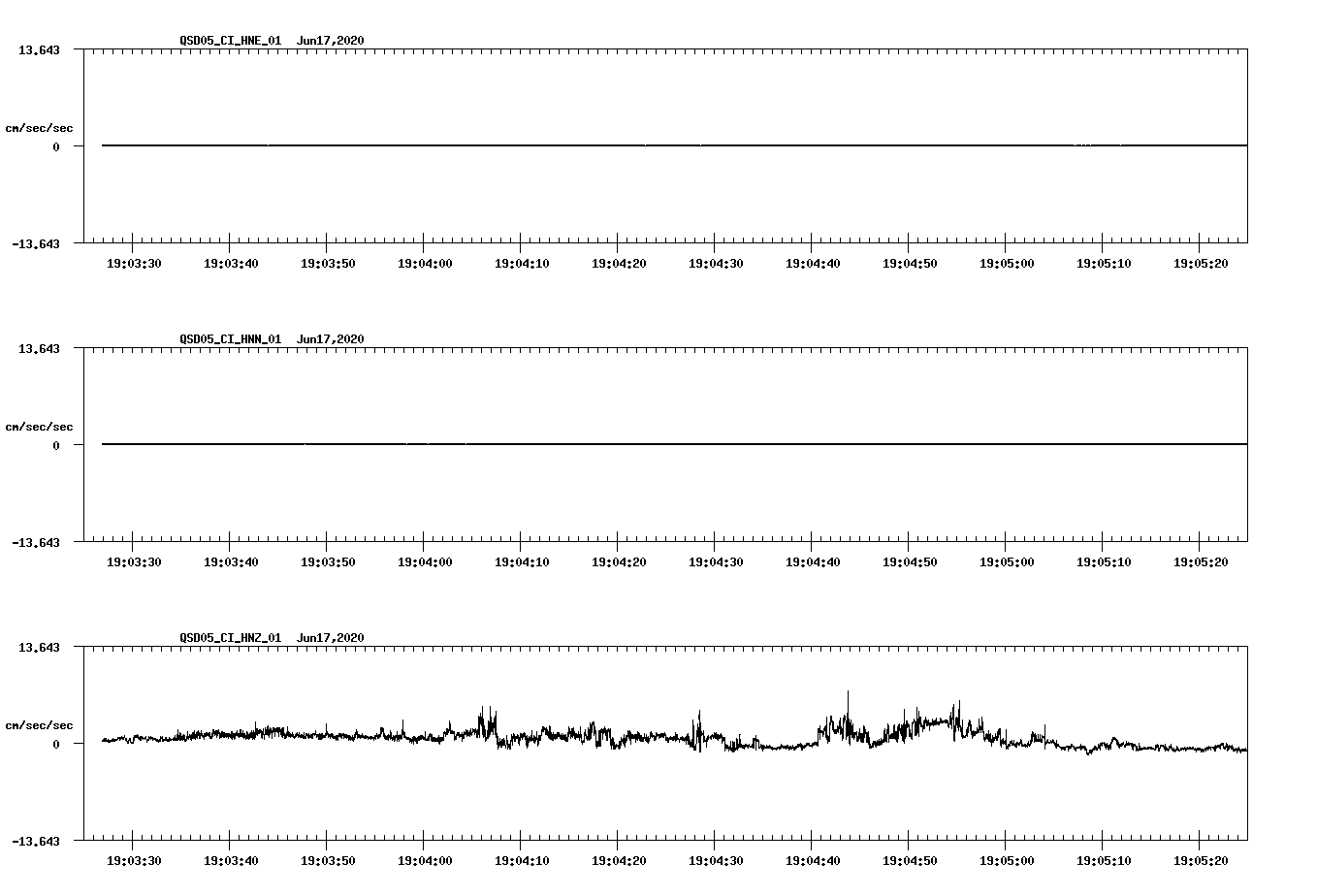Click the -13.643 lower limit on HNE plot
The width and height of the screenshot is (1317, 896).
click(x=36, y=243)
